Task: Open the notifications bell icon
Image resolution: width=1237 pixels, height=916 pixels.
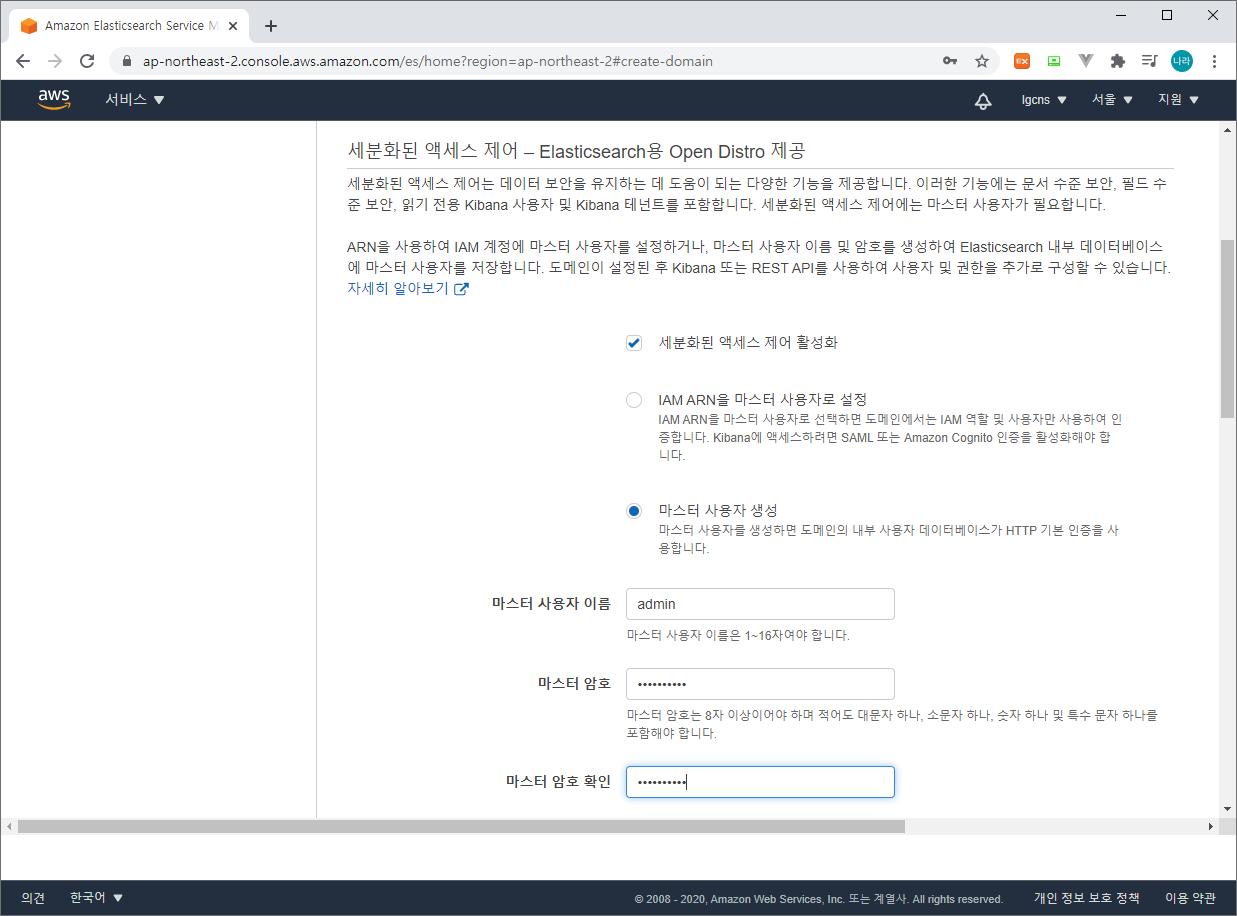Action: 983,100
